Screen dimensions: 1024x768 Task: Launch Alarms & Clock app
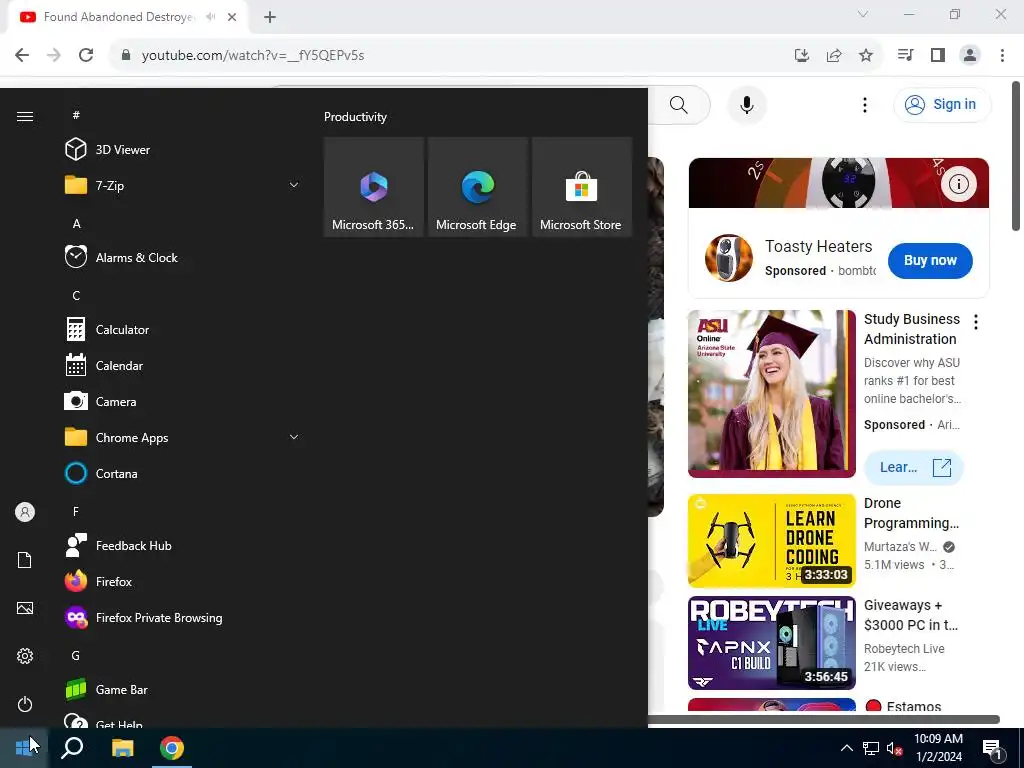(x=183, y=257)
